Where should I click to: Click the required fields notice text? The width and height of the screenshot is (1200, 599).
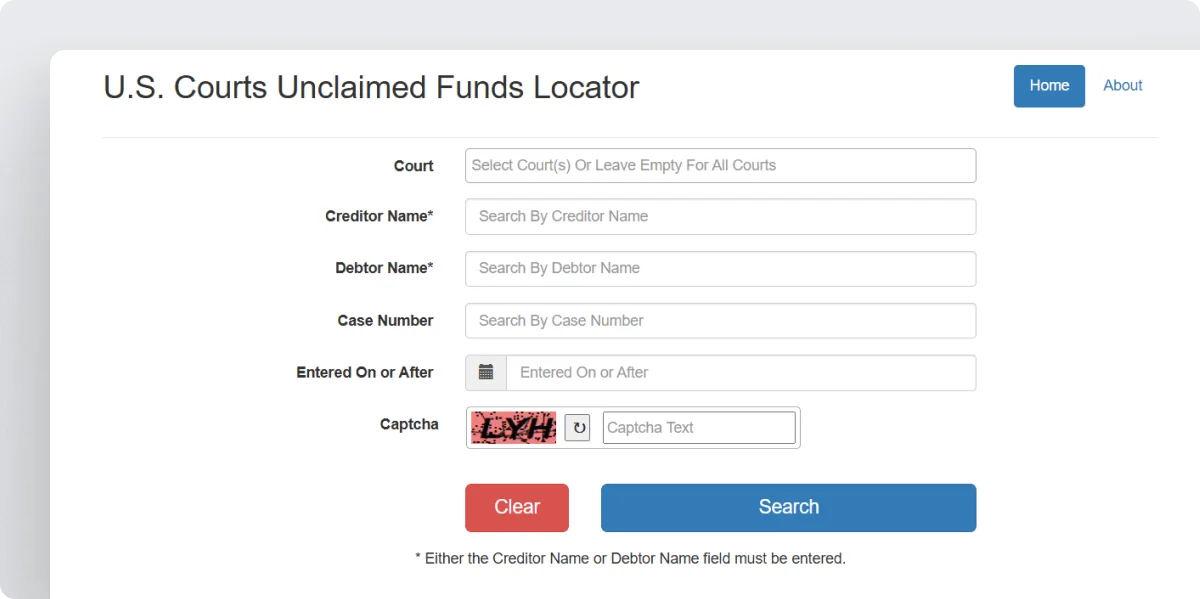click(630, 558)
